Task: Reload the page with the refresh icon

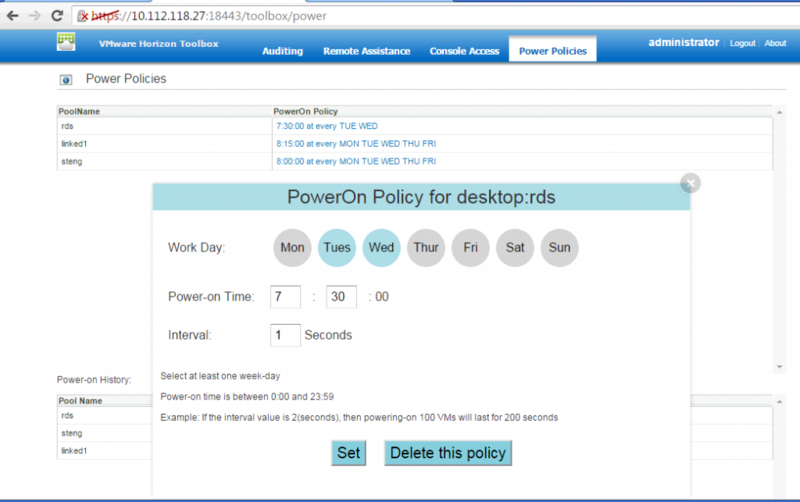Action: pos(57,16)
